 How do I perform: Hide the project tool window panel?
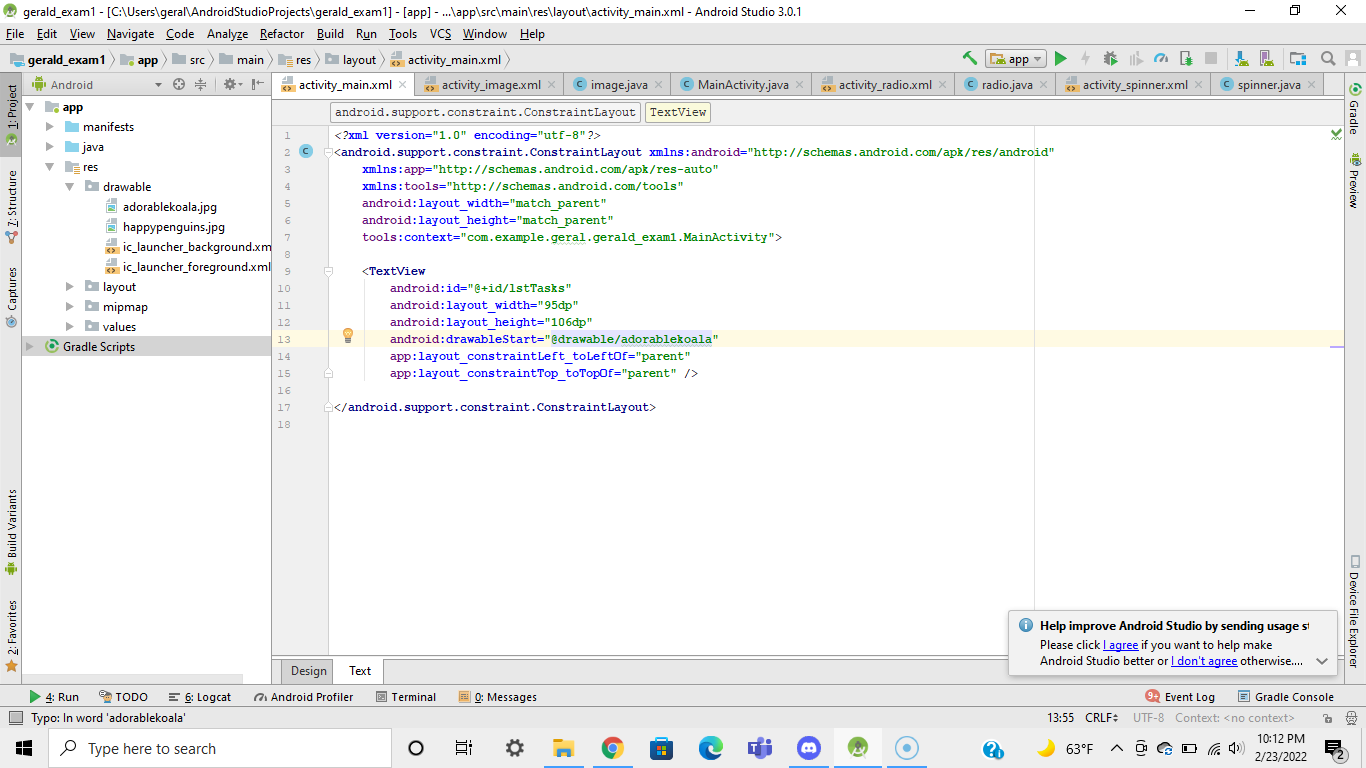click(257, 85)
